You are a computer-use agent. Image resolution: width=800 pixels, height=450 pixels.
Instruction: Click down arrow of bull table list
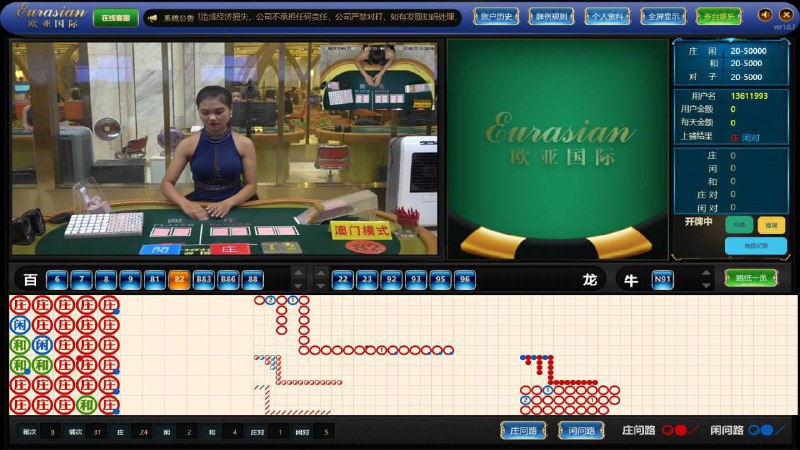[706, 286]
